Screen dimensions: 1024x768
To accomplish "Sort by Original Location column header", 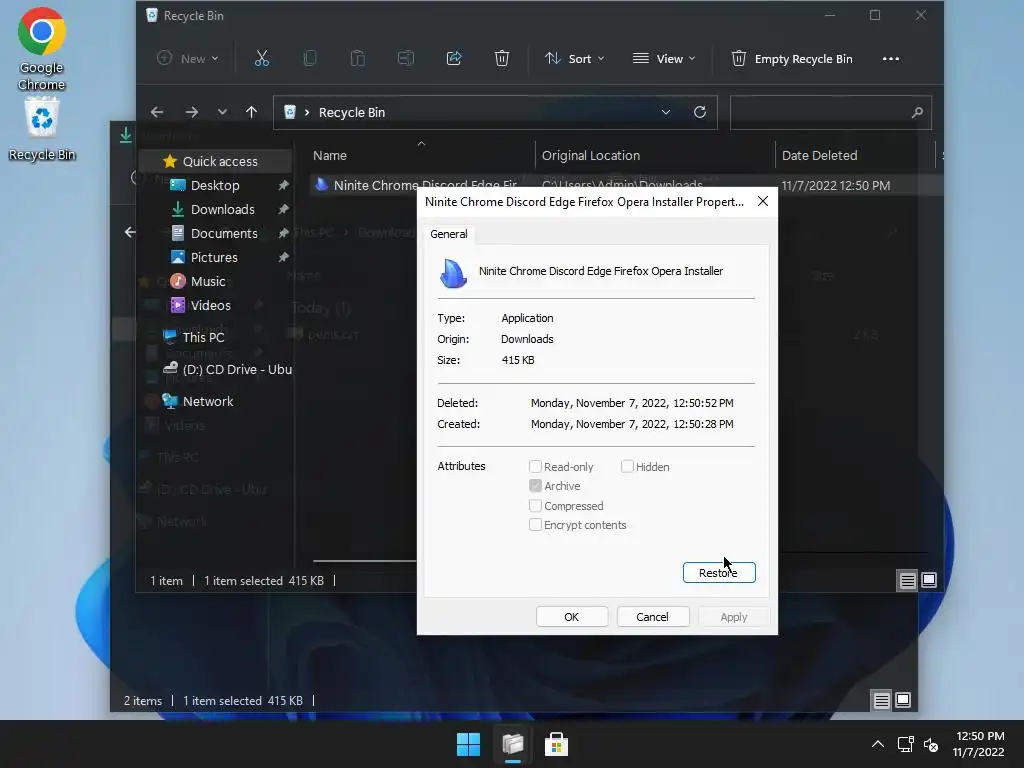I will tap(591, 155).
